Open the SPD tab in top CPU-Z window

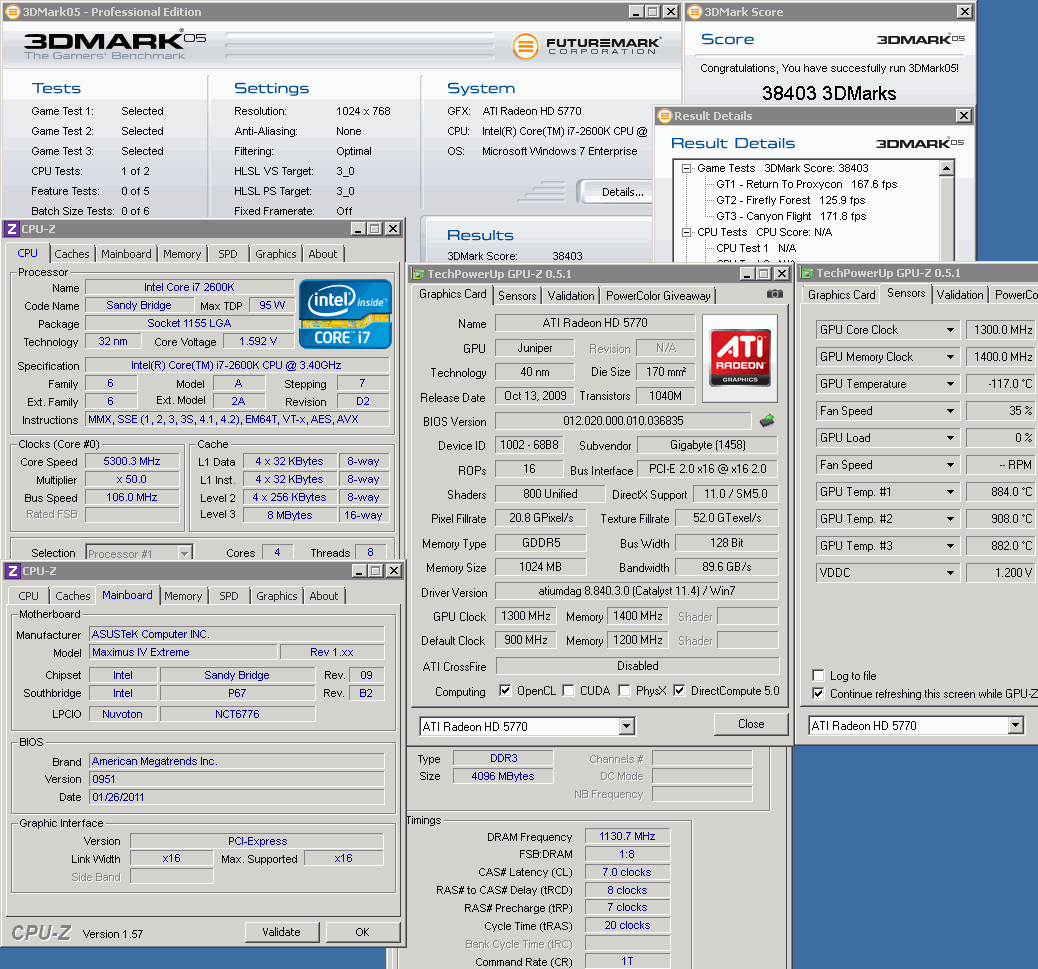(x=228, y=254)
